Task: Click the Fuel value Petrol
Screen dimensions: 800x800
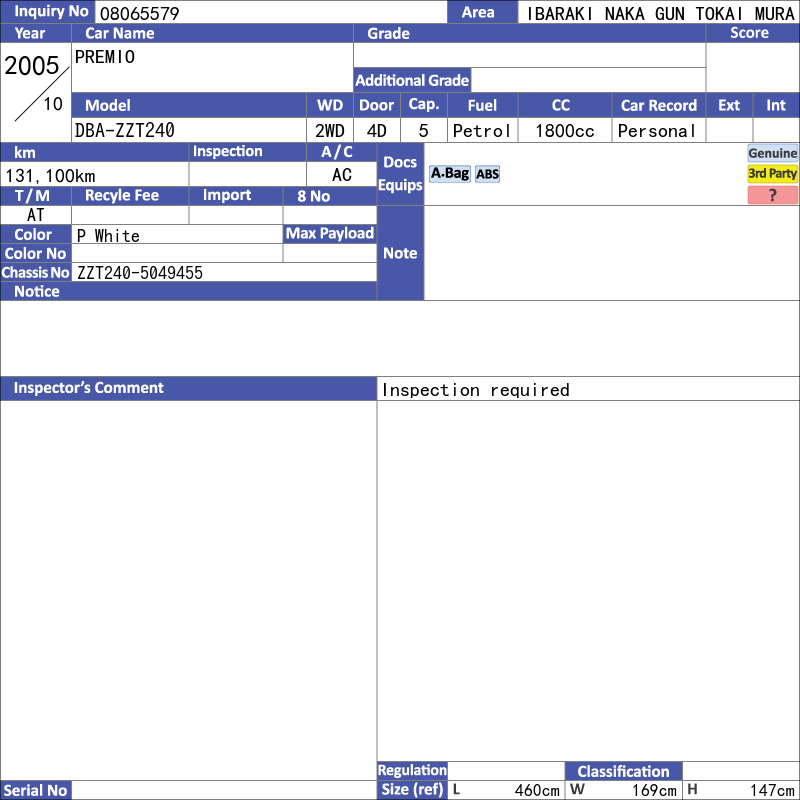Action: 482,130
